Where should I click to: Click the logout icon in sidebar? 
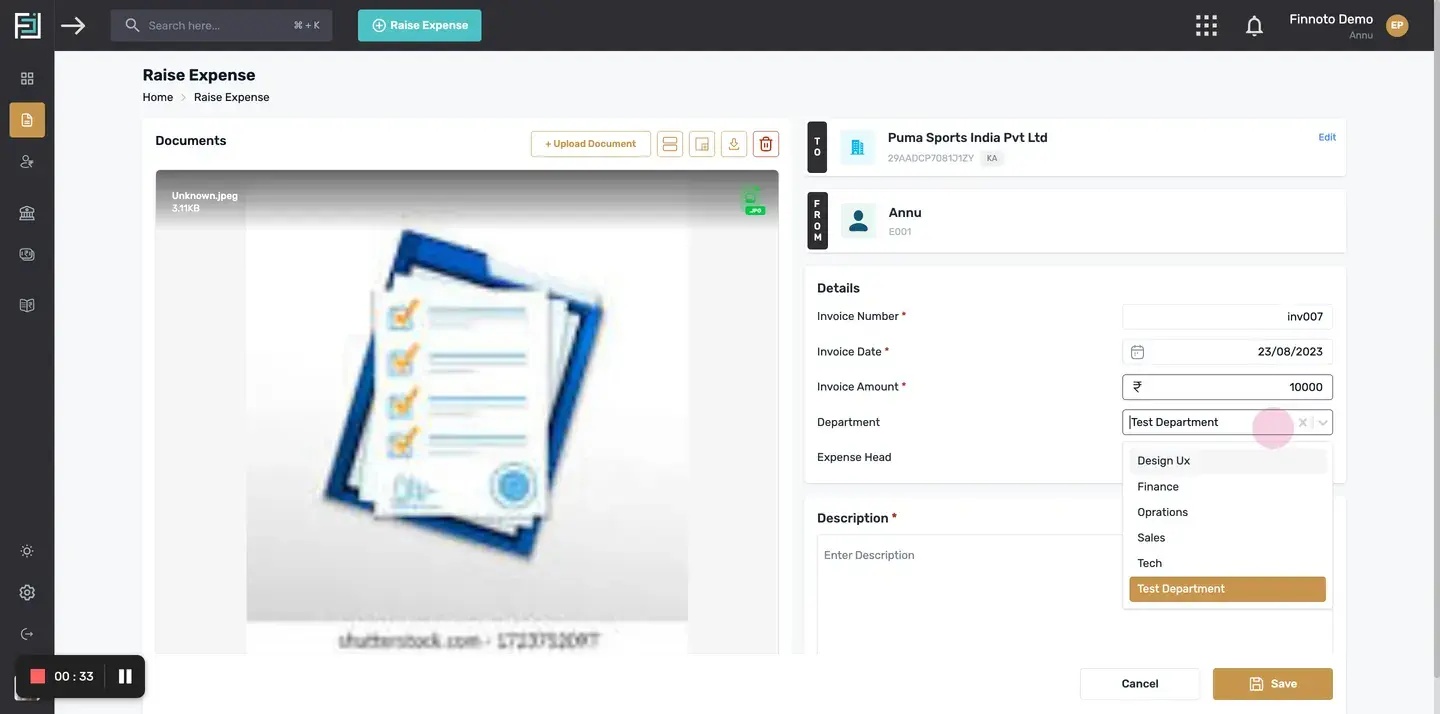click(x=27, y=634)
